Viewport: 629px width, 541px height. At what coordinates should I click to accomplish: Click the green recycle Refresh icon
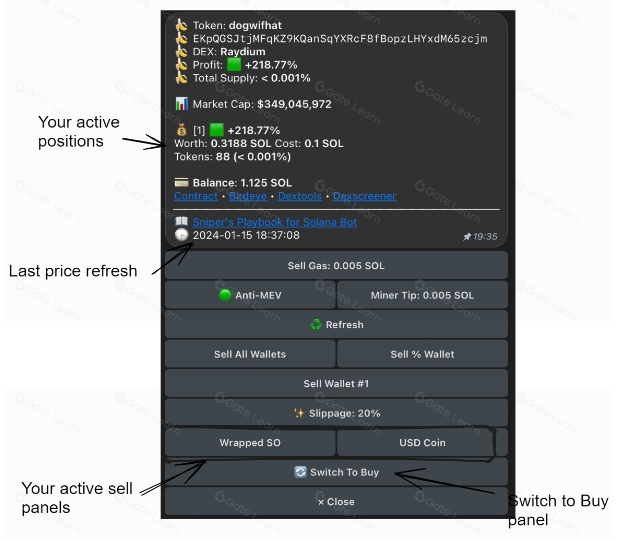(316, 325)
